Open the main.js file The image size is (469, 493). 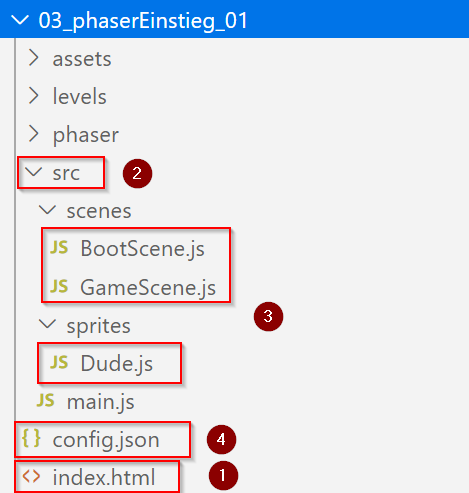click(x=85, y=401)
